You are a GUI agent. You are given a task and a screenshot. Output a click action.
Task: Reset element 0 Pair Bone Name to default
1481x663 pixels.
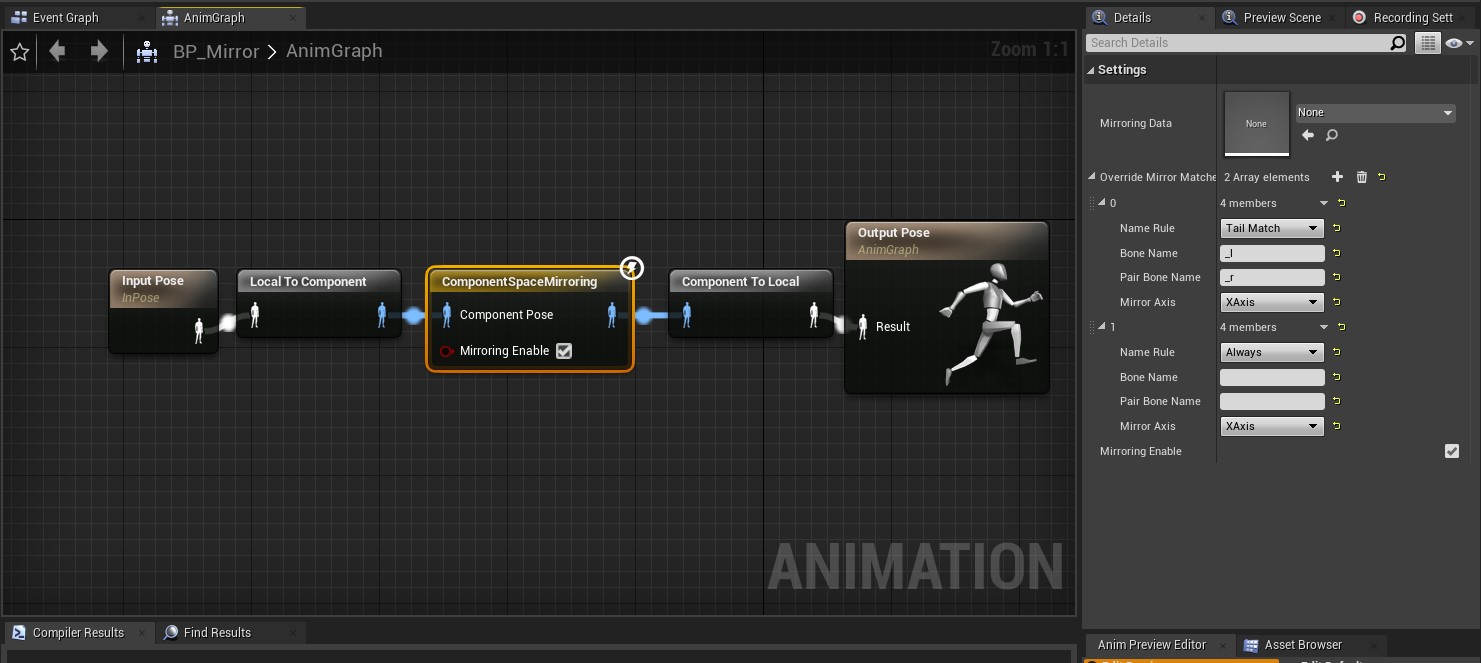(1336, 277)
